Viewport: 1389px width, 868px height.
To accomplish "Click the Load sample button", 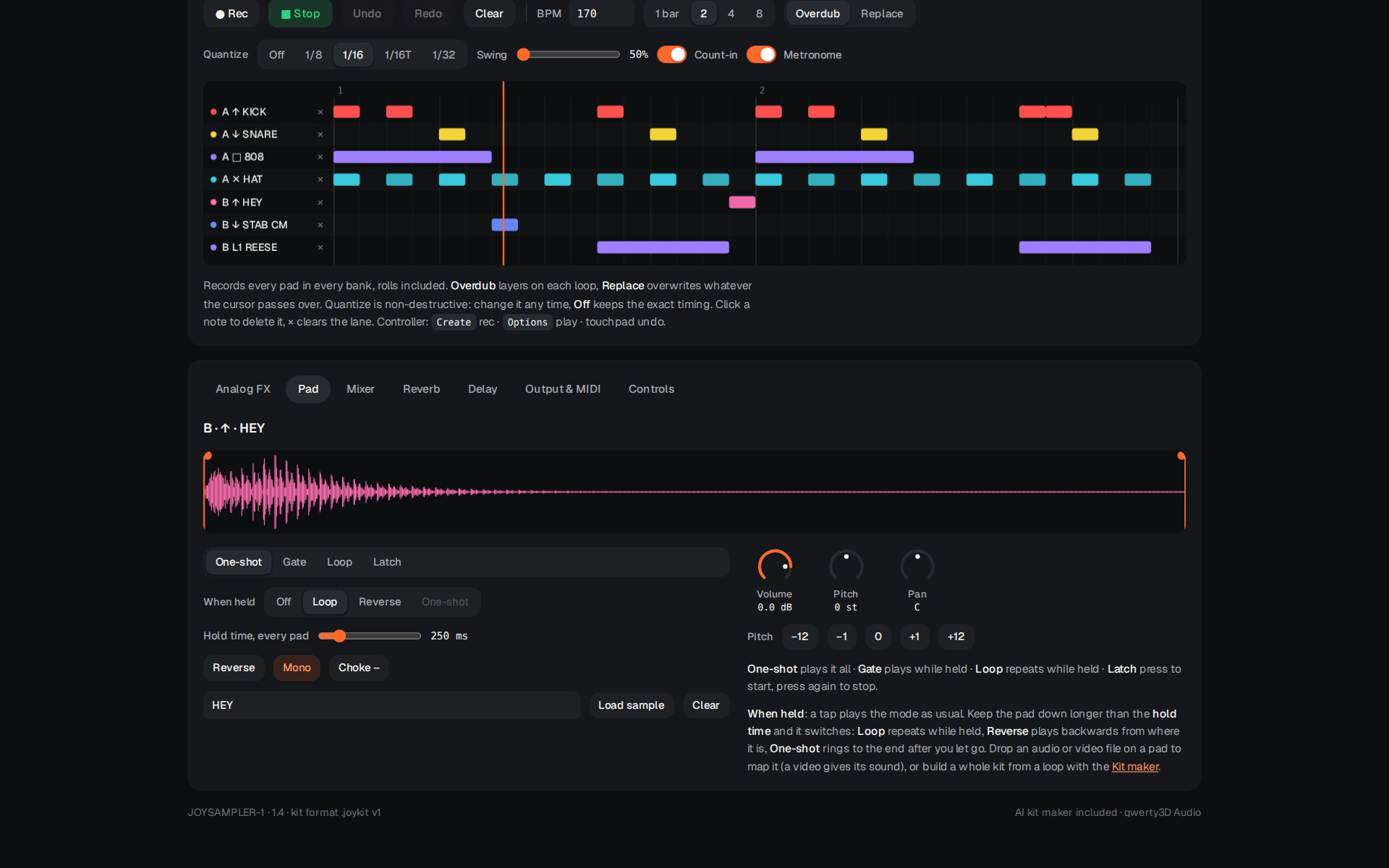I will 631,705.
